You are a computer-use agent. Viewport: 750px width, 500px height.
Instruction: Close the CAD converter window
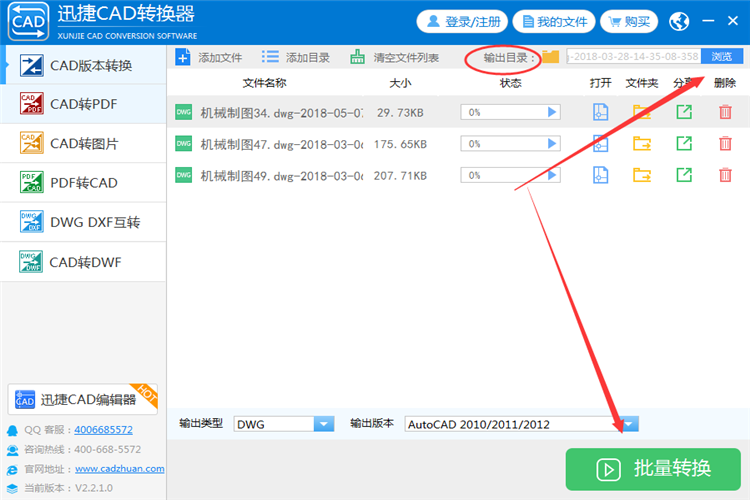[x=733, y=21]
